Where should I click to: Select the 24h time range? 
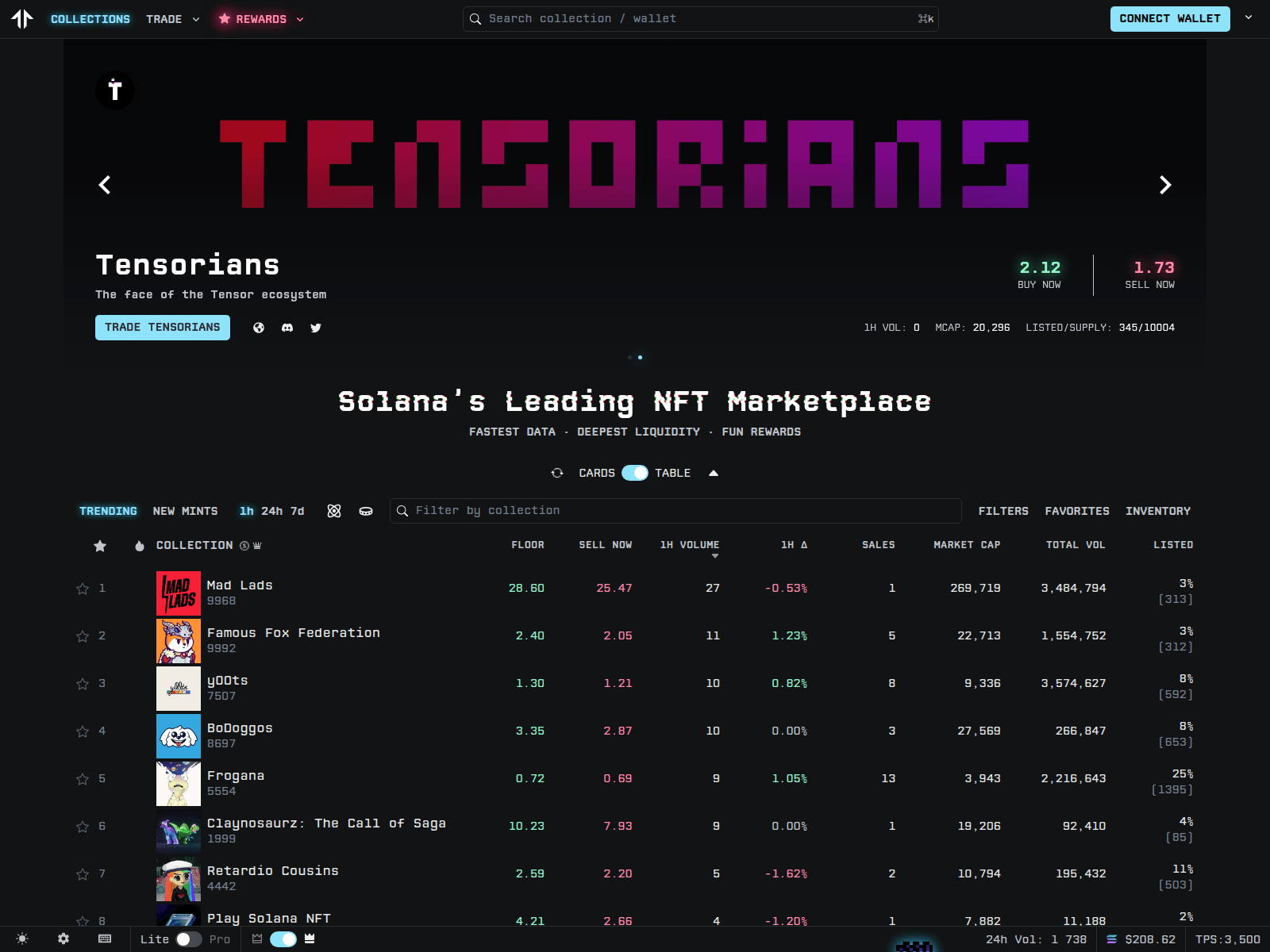pyautogui.click(x=272, y=511)
